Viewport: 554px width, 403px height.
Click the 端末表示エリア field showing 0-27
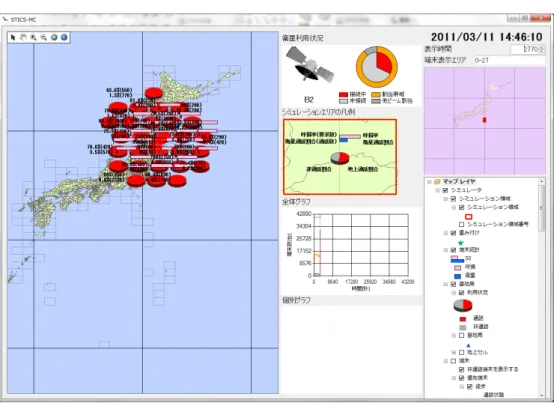tap(509, 60)
